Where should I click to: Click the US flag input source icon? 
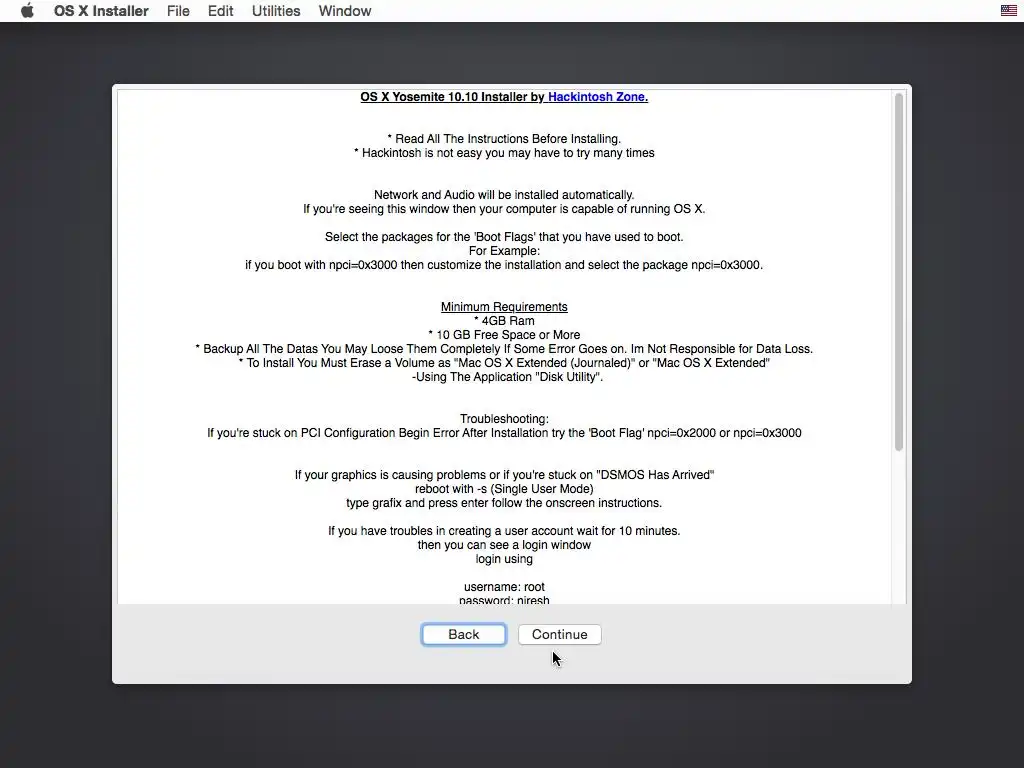1008,10
